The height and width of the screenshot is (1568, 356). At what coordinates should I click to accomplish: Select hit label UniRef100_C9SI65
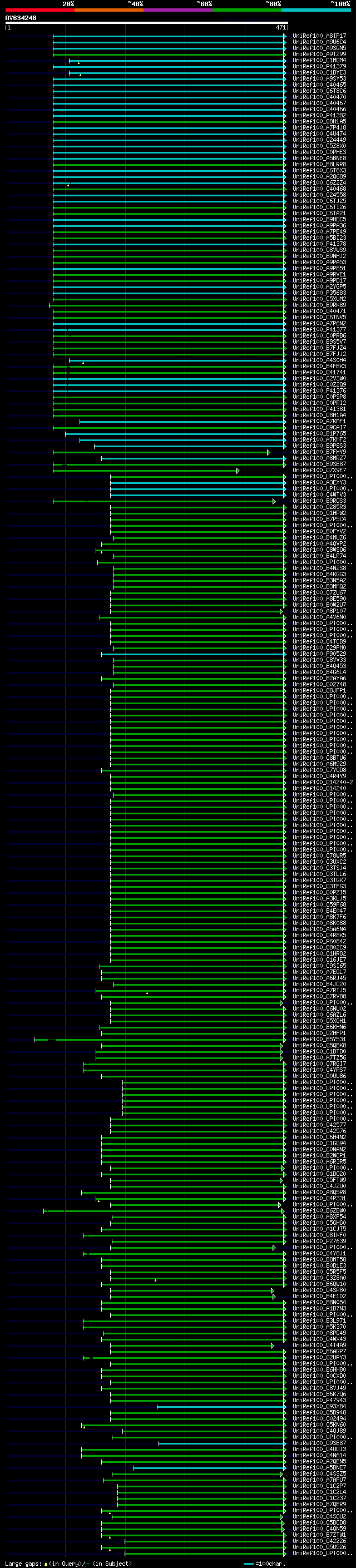[x=319, y=966]
